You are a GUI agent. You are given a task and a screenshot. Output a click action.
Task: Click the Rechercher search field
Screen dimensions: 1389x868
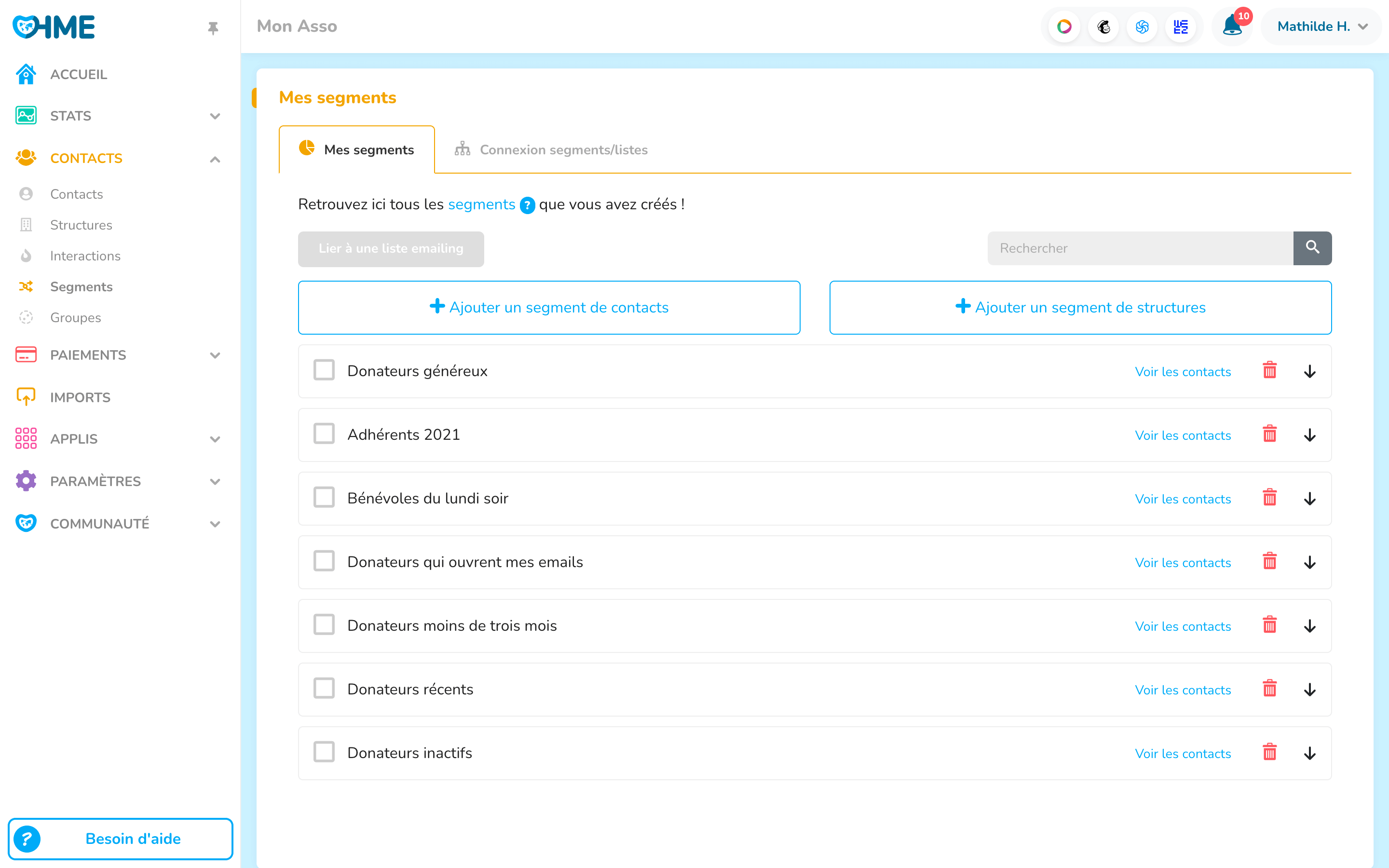pyautogui.click(x=1140, y=248)
